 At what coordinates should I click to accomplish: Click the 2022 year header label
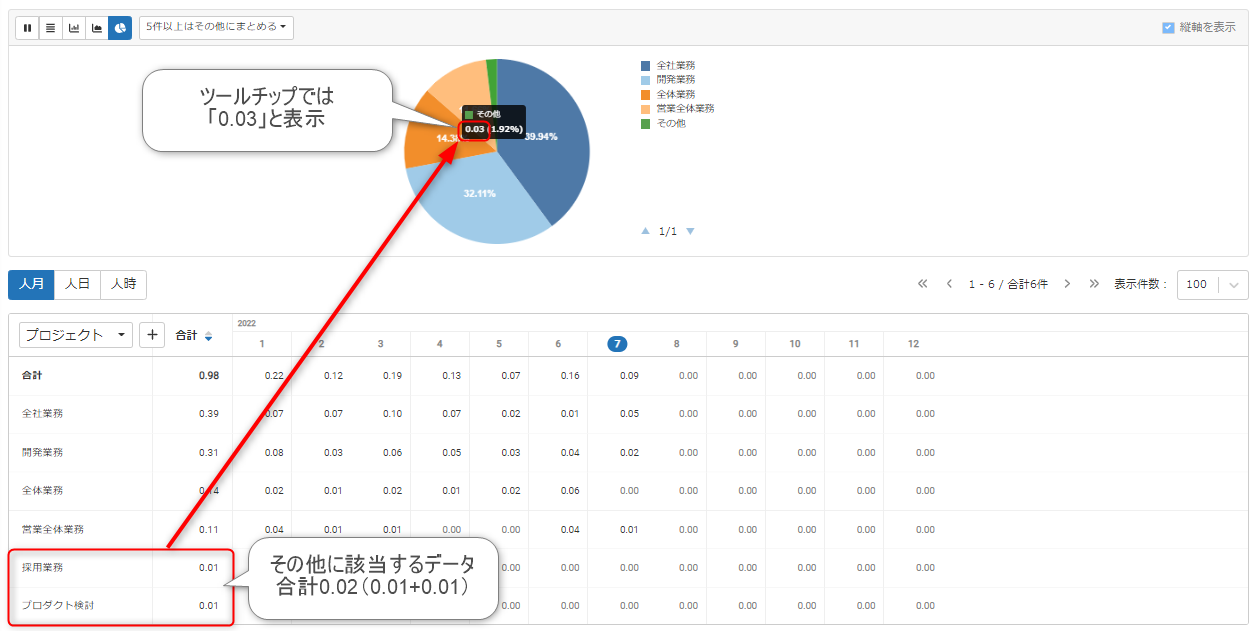pyautogui.click(x=246, y=323)
